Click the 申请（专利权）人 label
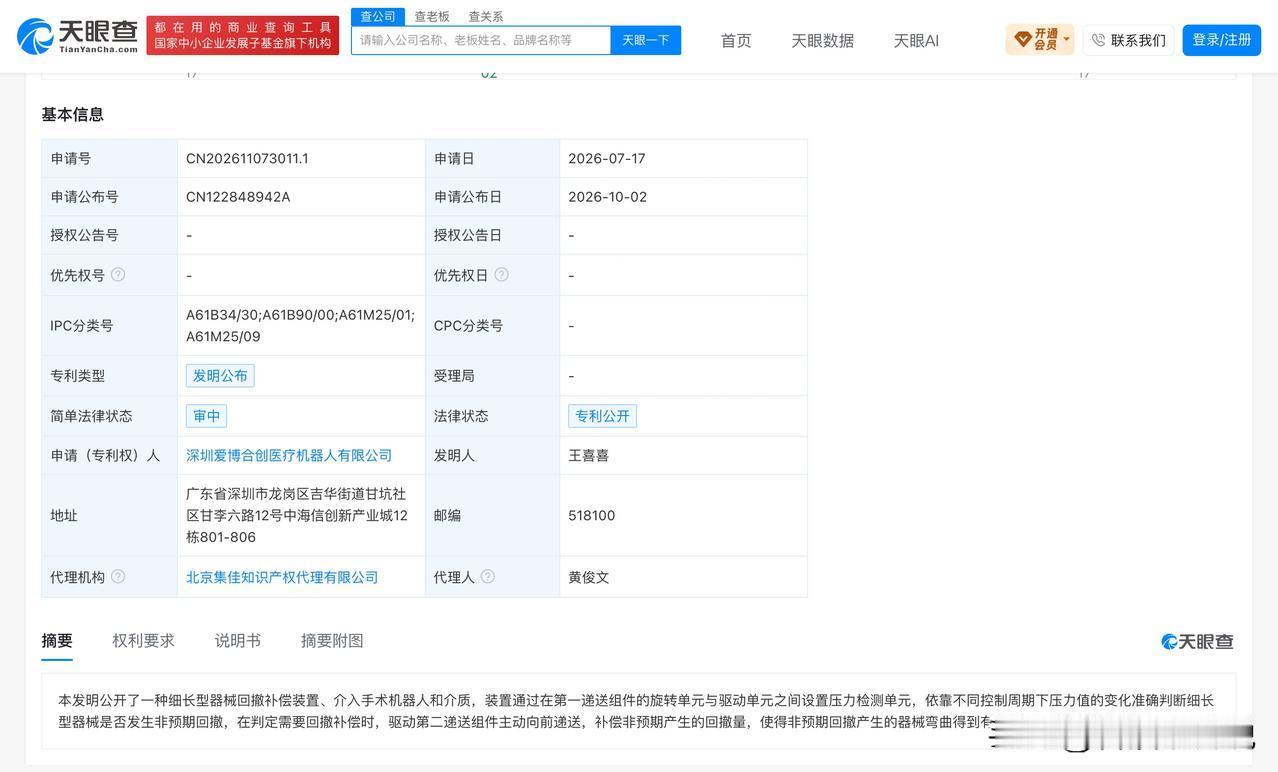The image size is (1278, 772). tap(105, 455)
